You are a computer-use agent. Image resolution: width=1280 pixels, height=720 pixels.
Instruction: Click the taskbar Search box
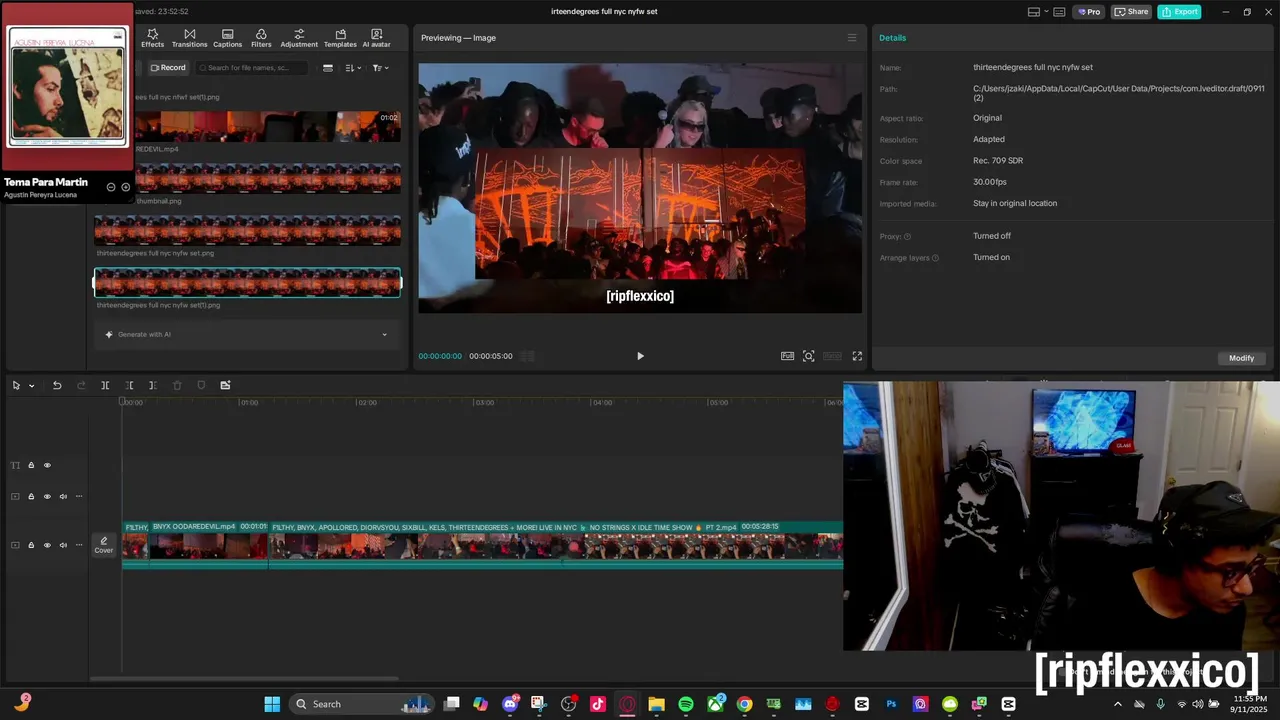(362, 704)
